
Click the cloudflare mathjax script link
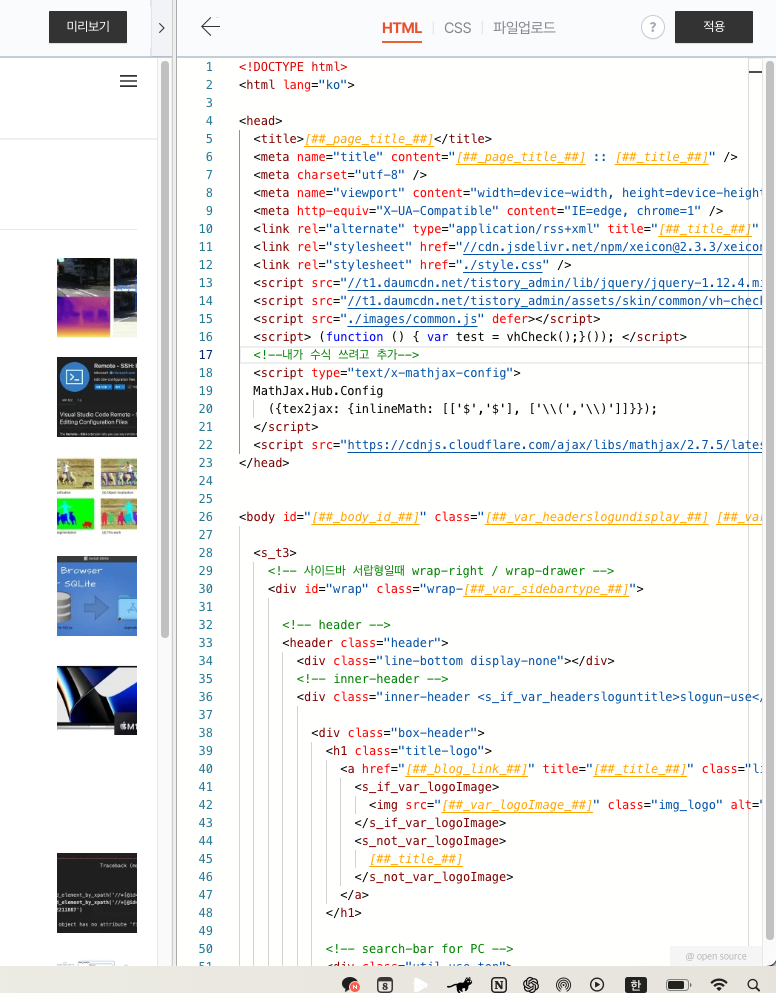[554, 445]
